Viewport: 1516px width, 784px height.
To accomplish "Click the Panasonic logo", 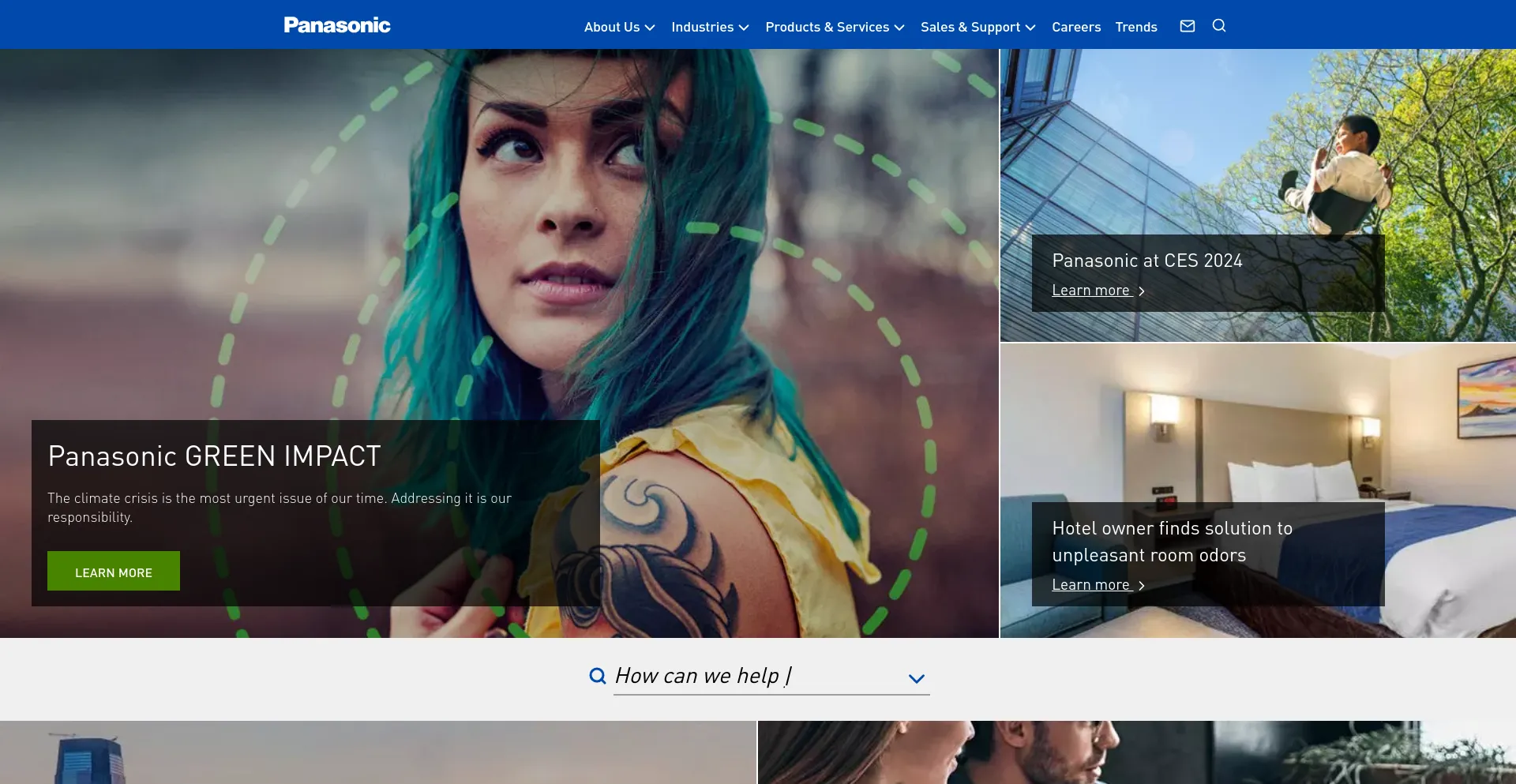I will (337, 25).
